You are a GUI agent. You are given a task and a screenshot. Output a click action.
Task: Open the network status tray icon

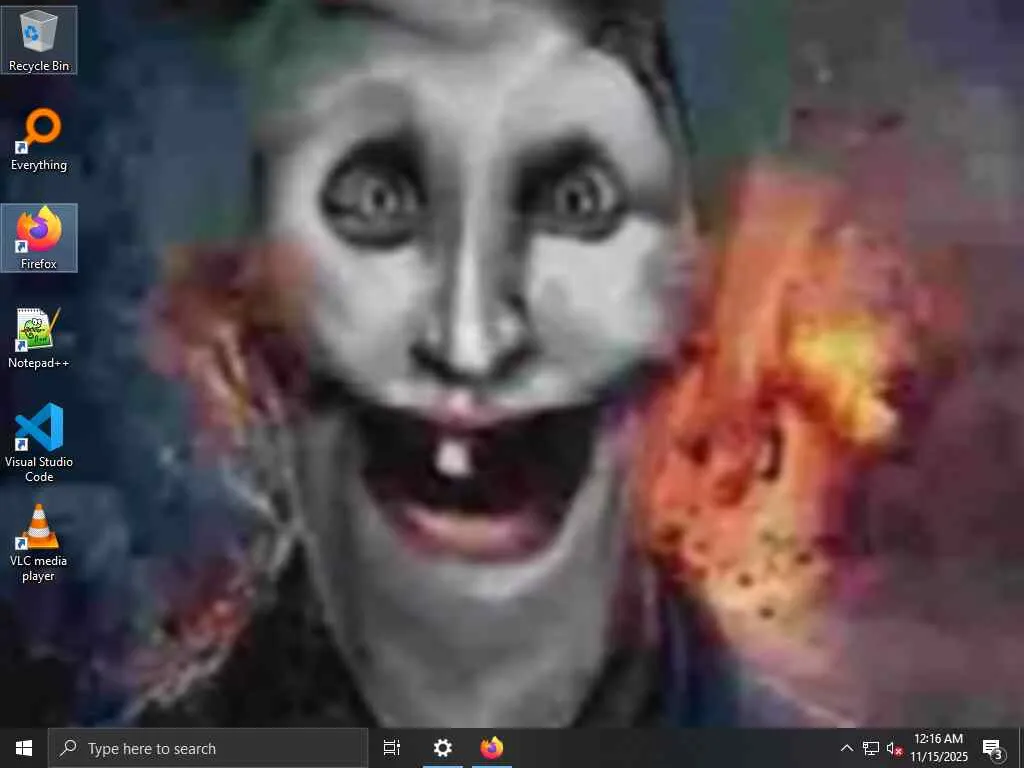(x=871, y=748)
